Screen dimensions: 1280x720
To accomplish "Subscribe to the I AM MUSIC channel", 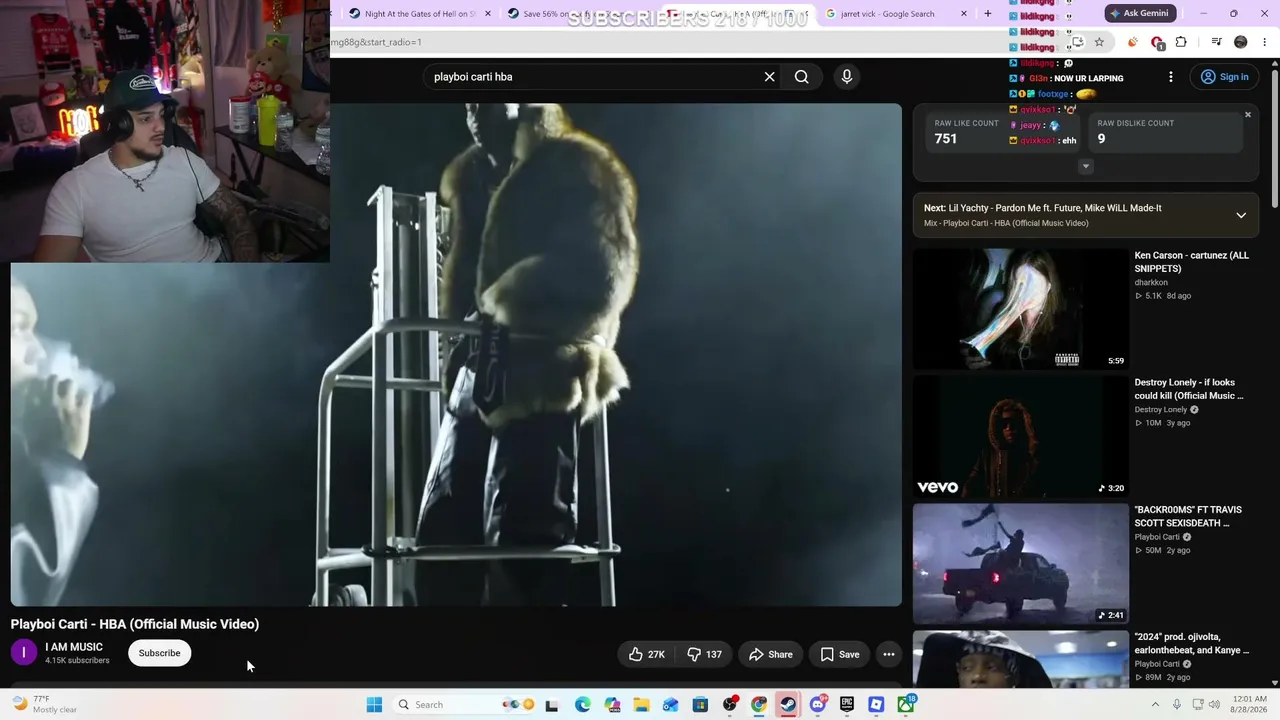I will (x=159, y=653).
